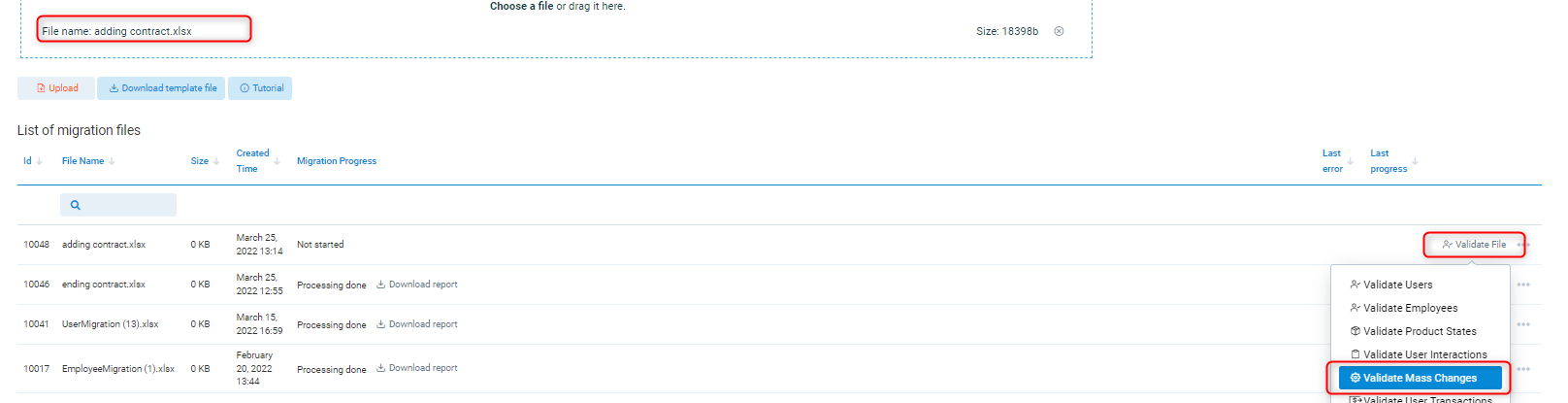Choose Validate User Interactions option
This screenshot has height=403, width=1568.
(x=1424, y=354)
